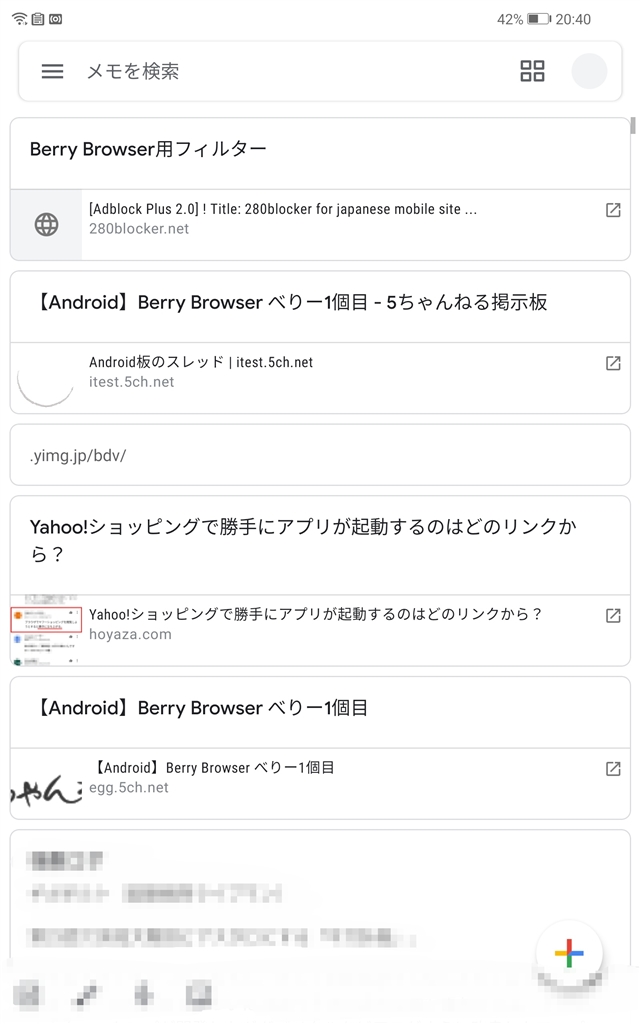Switch notes to grid view

(x=532, y=71)
